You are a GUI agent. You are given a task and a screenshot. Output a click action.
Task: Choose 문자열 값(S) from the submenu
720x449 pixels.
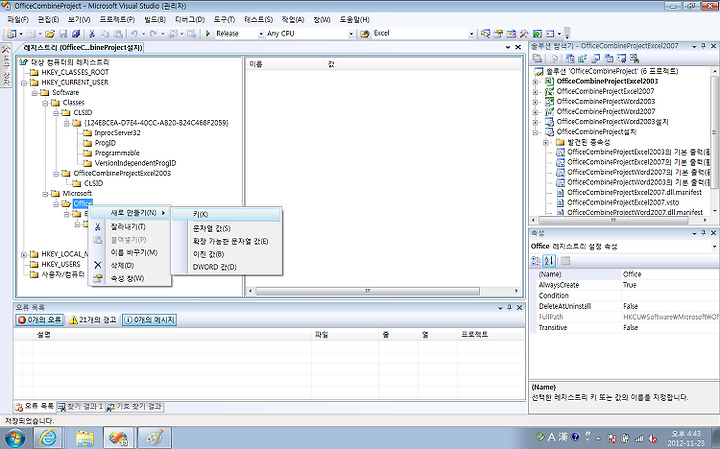226,228
